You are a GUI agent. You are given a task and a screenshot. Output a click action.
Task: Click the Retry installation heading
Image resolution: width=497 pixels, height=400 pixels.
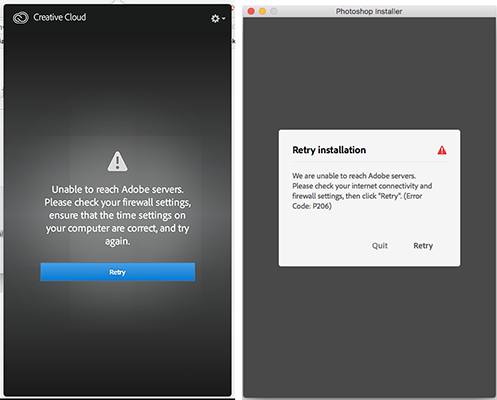(329, 150)
